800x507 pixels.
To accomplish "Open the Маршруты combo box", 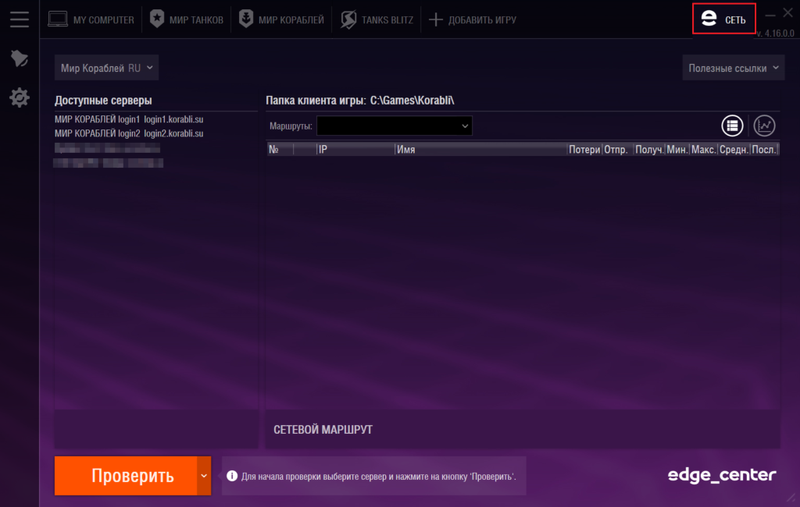I will coord(394,126).
